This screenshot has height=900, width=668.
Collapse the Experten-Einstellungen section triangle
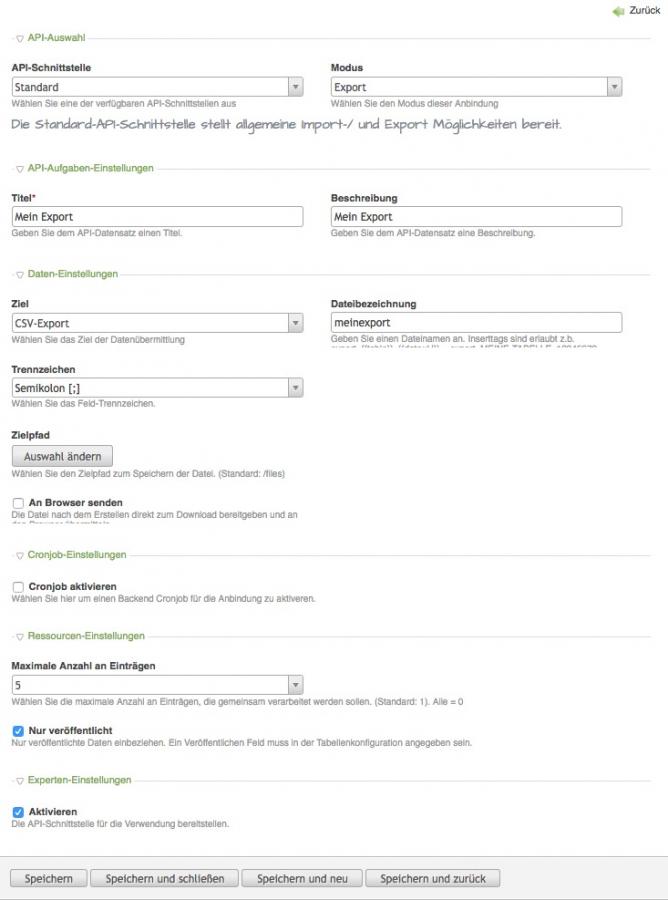coord(20,781)
